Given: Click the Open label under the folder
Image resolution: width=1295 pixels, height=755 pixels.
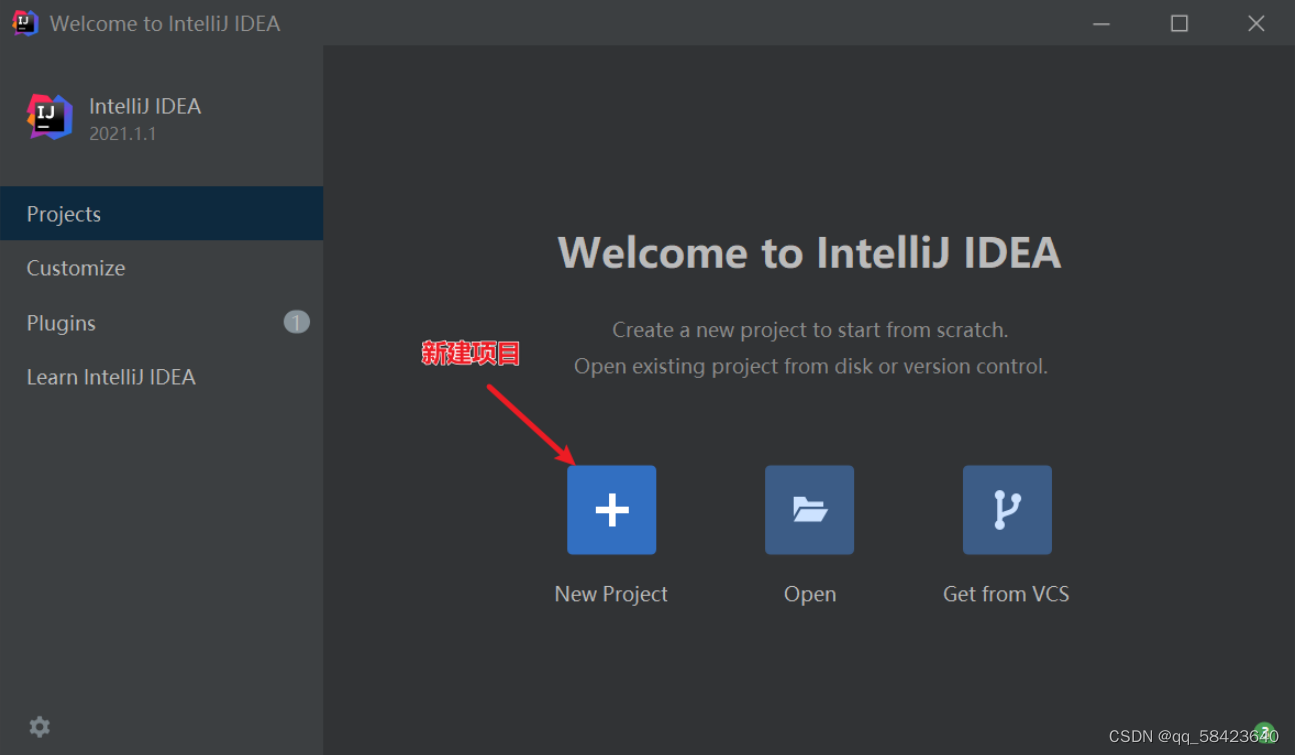Looking at the screenshot, I should 810,594.
